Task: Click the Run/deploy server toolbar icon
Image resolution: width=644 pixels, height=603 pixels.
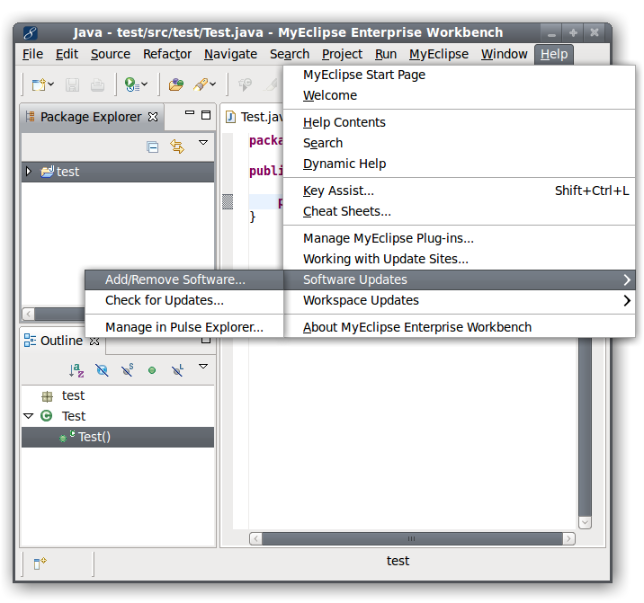Action: (131, 85)
